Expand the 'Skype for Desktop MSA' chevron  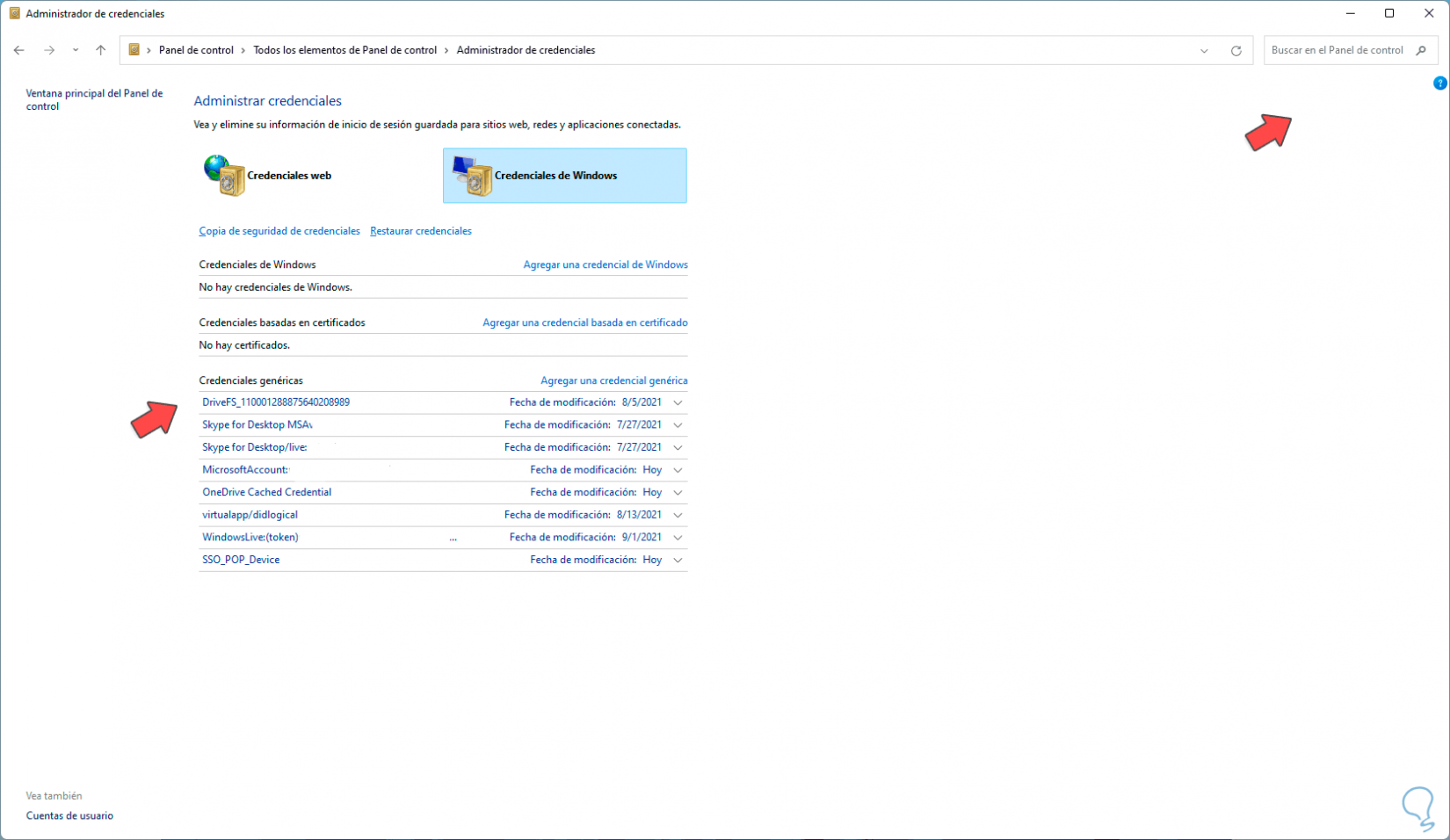(x=678, y=425)
